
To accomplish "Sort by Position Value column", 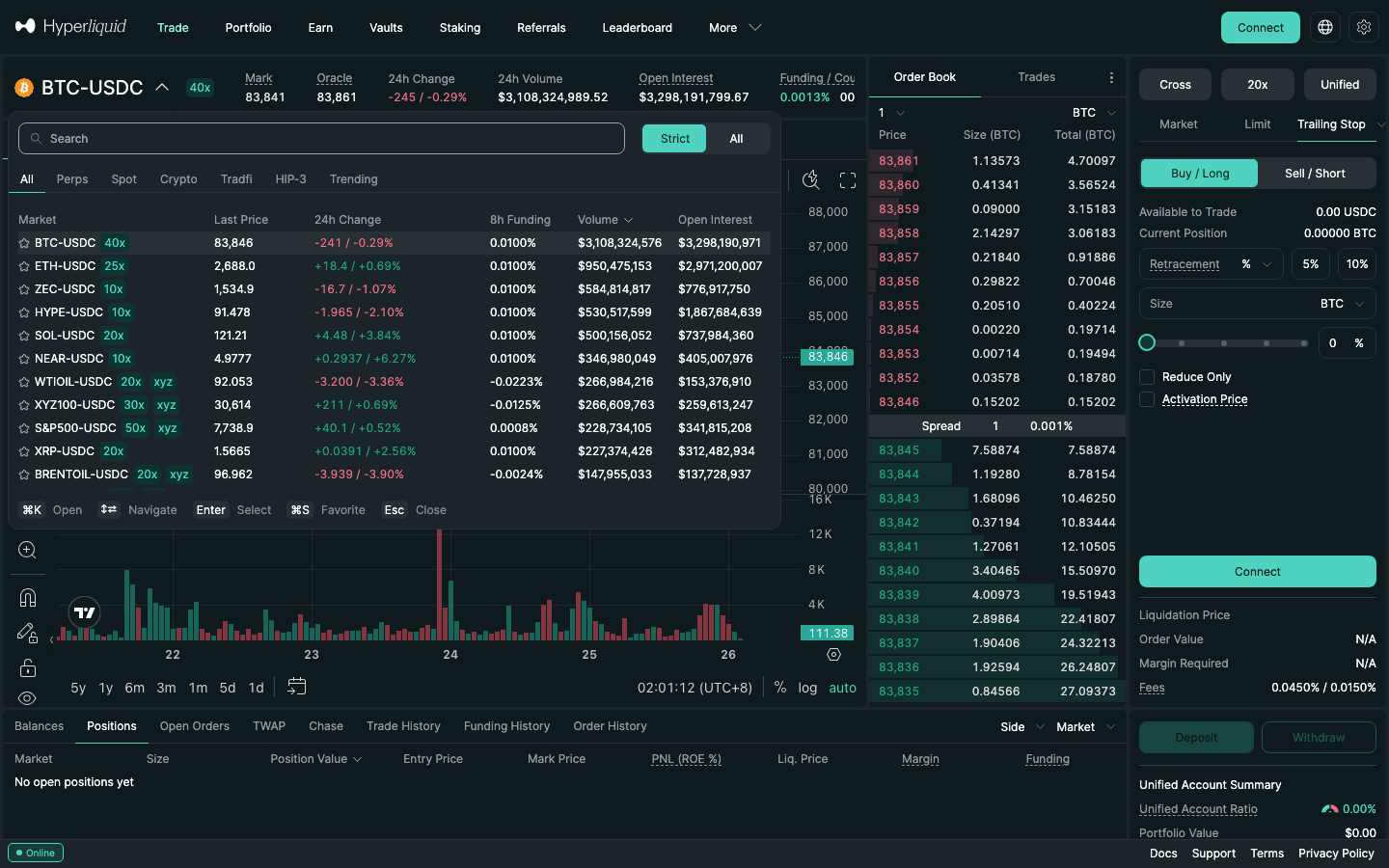I will click(x=316, y=759).
